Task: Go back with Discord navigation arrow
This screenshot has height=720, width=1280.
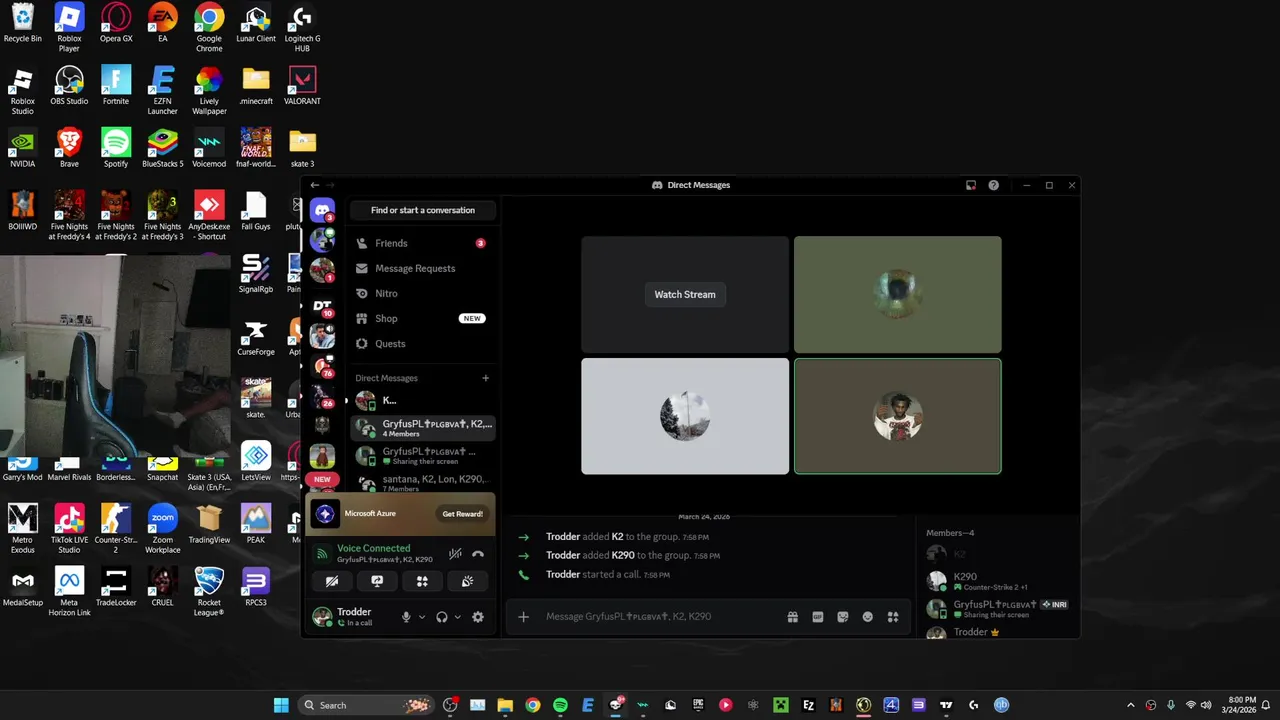Action: point(315,185)
